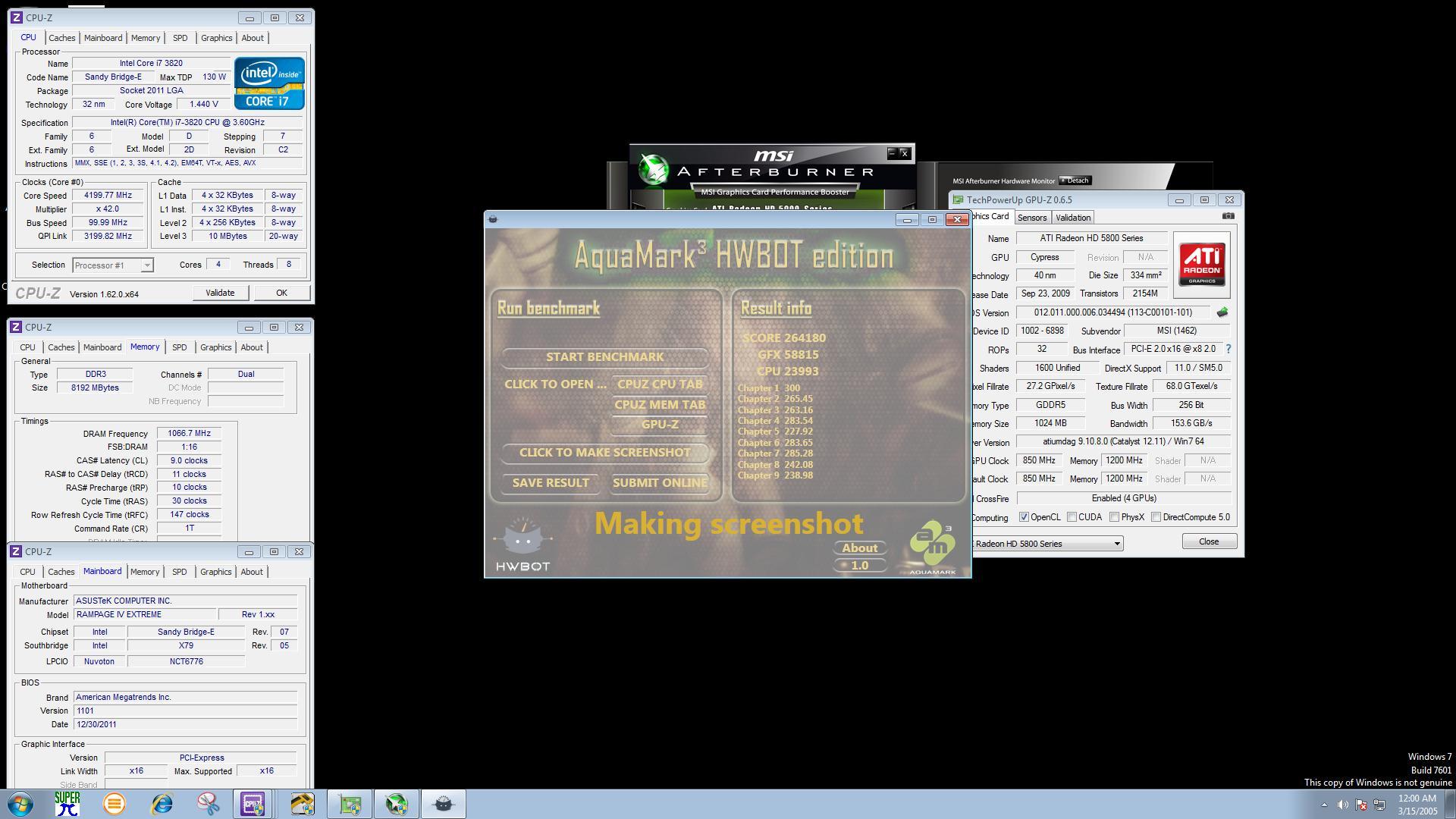Open the taskbar clock and date
The image size is (1456, 819).
coord(1417,805)
